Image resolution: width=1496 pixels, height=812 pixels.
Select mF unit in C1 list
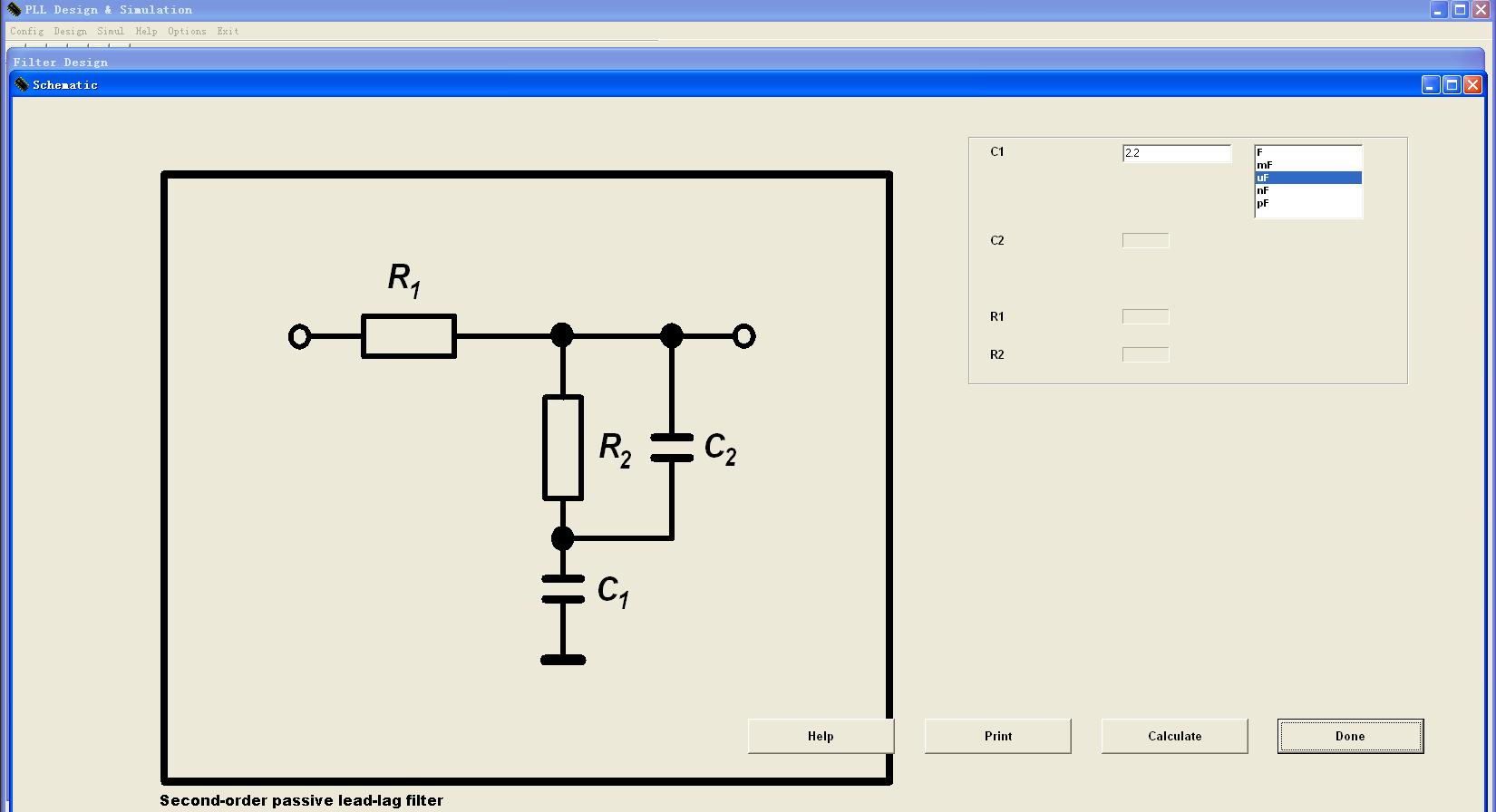point(1307,165)
